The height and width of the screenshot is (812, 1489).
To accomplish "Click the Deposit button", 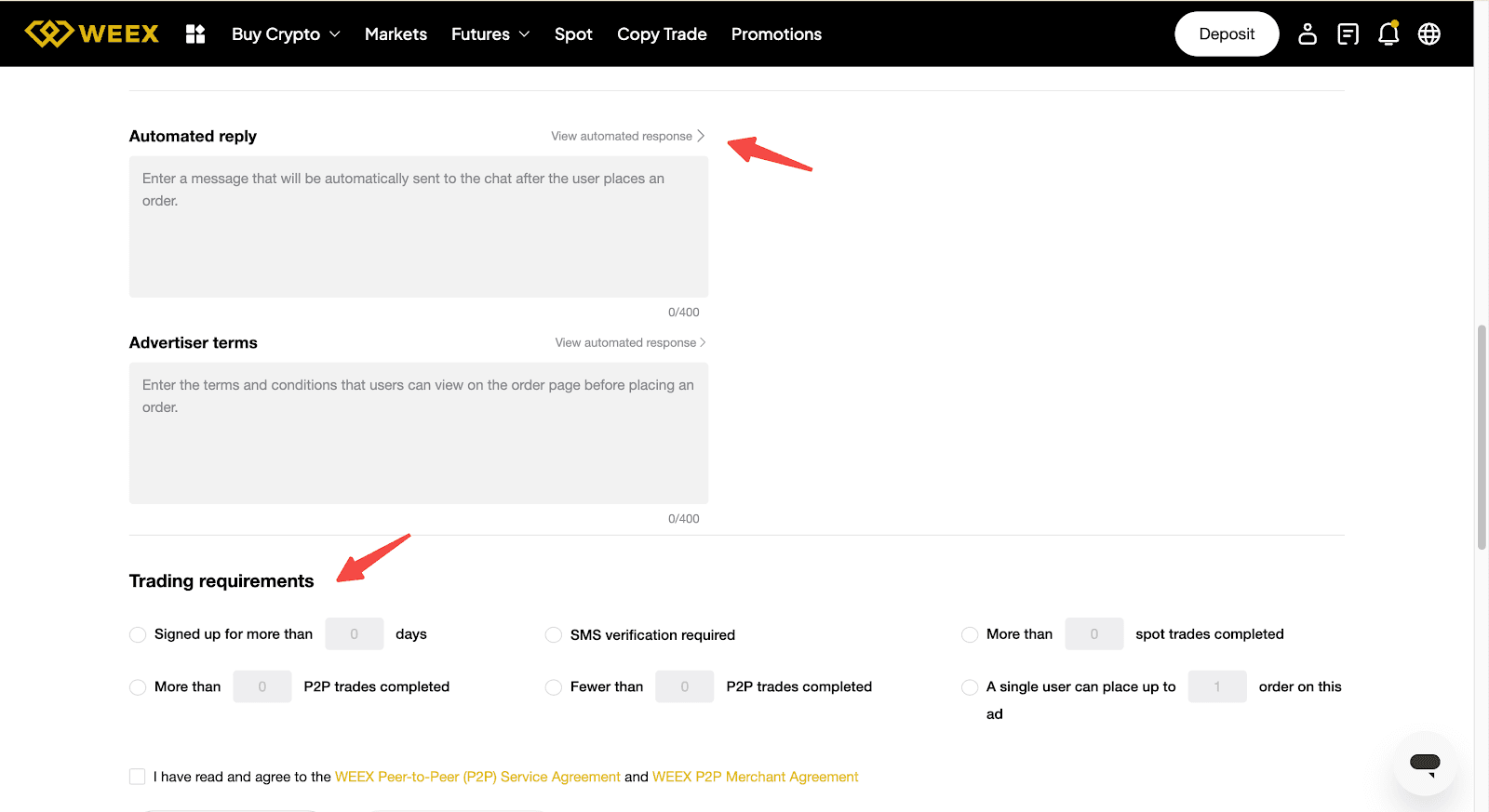I will pyautogui.click(x=1227, y=34).
